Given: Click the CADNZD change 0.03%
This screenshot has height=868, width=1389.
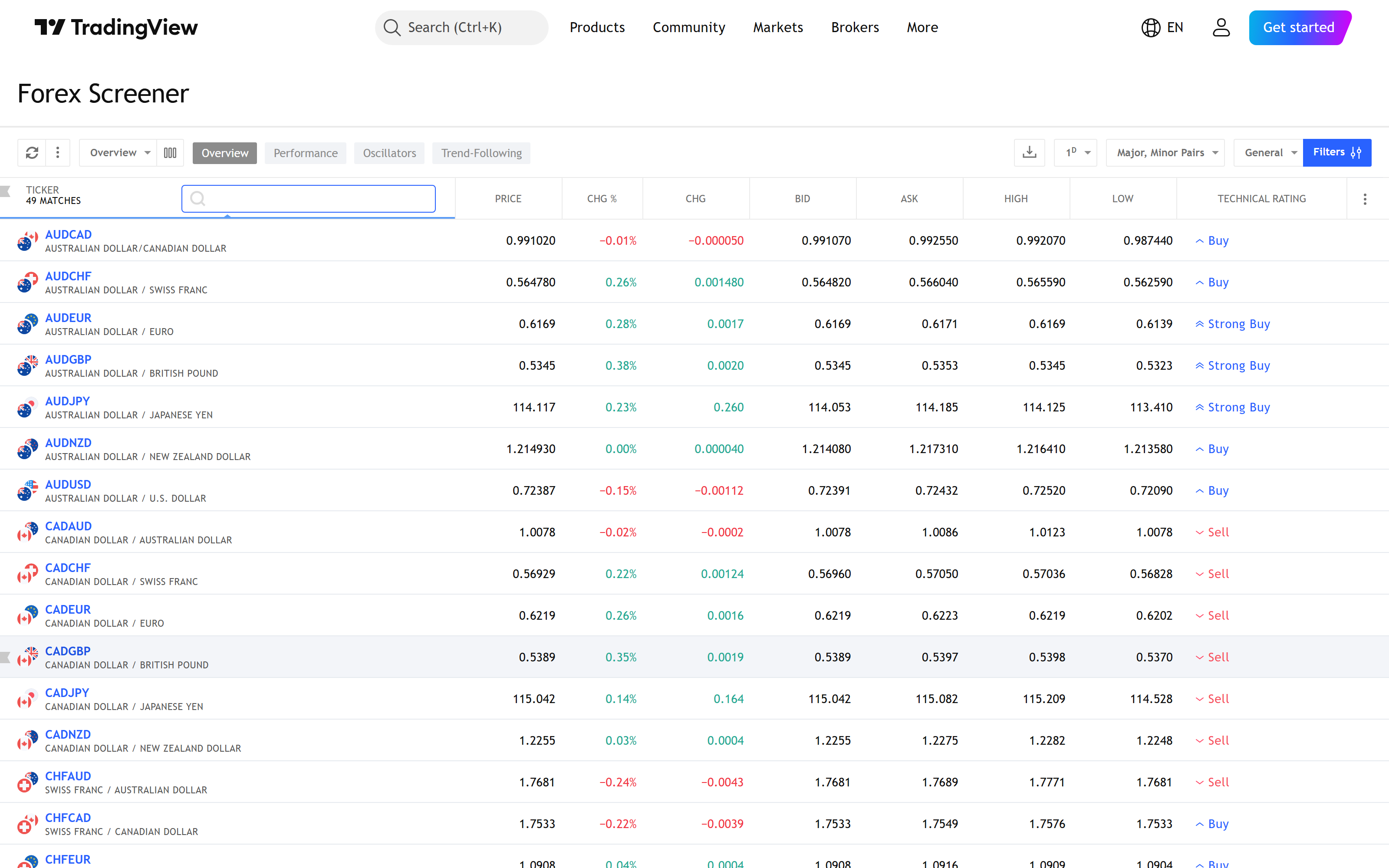Looking at the screenshot, I should pyautogui.click(x=621, y=740).
